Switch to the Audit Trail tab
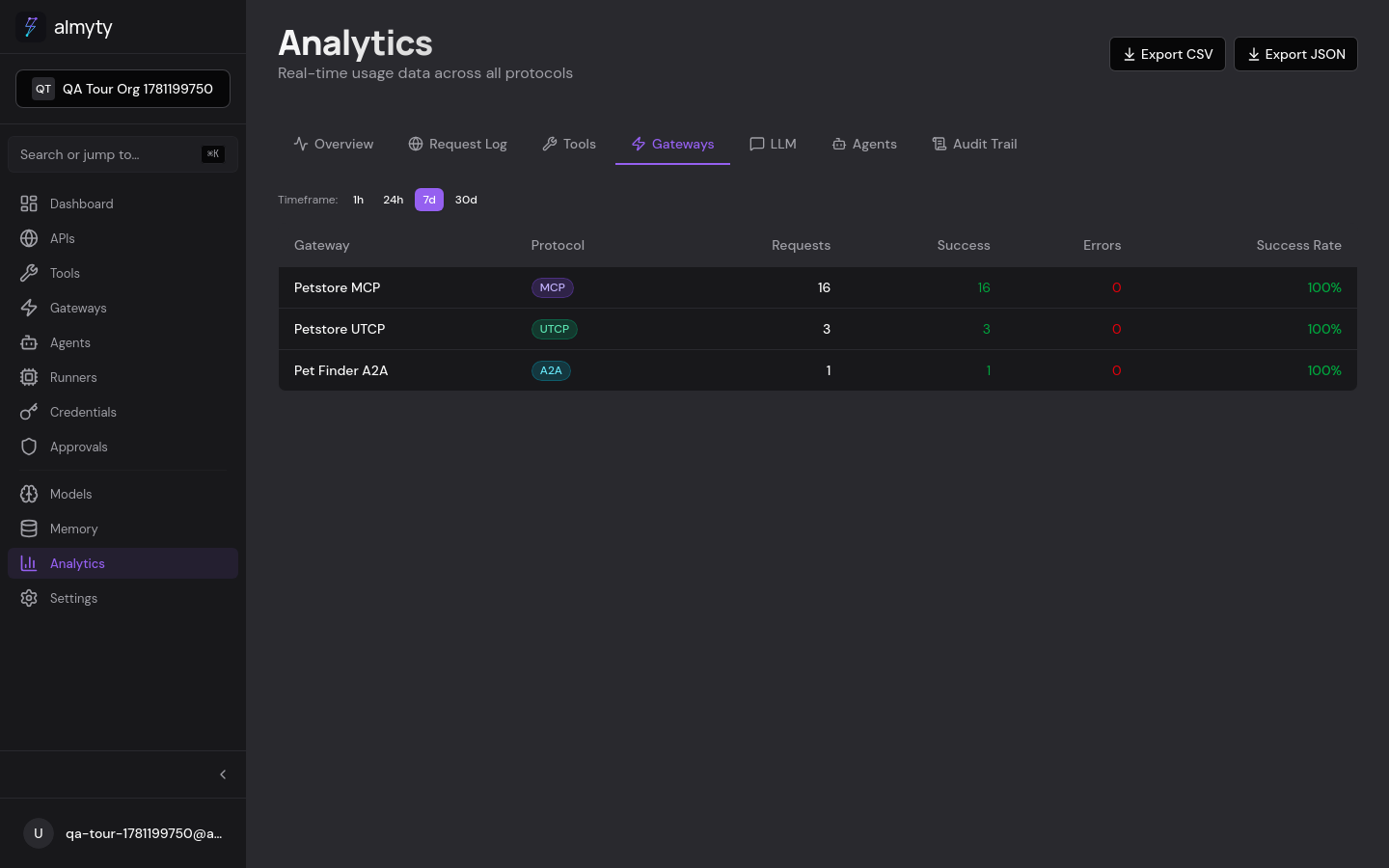 pos(974,144)
